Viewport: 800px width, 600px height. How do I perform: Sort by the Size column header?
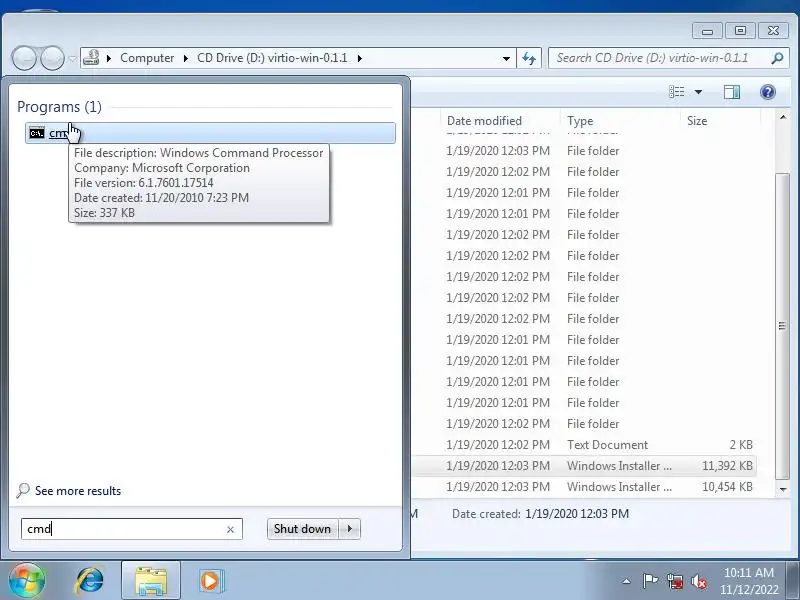(x=697, y=121)
